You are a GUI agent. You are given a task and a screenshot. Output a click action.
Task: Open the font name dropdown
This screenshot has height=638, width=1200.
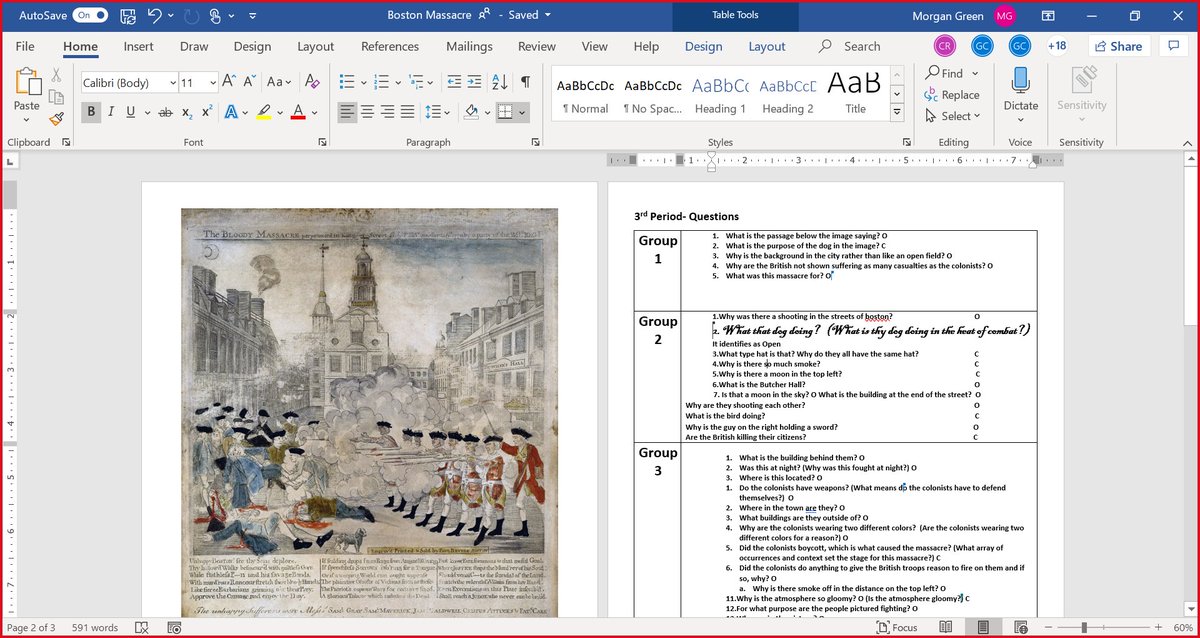coord(172,83)
